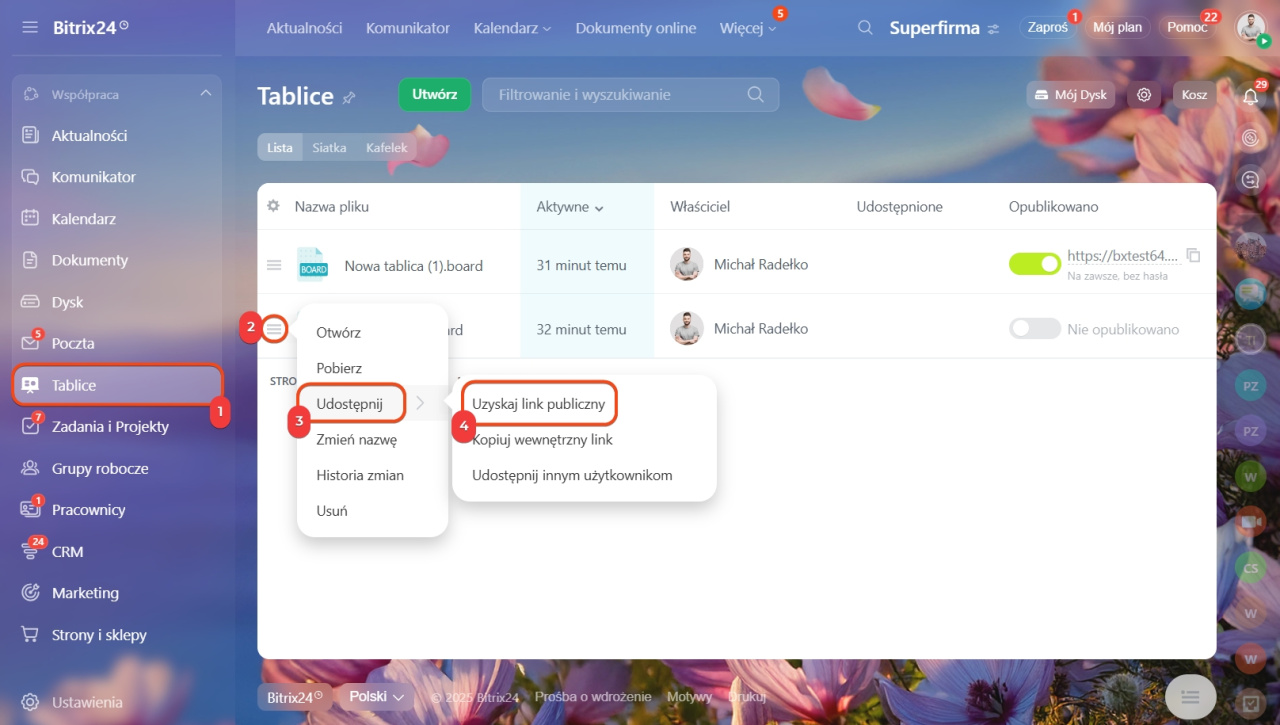Viewport: 1280px width, 725px height.
Task: Choose Zmień nazwę from context menu
Action: (357, 439)
